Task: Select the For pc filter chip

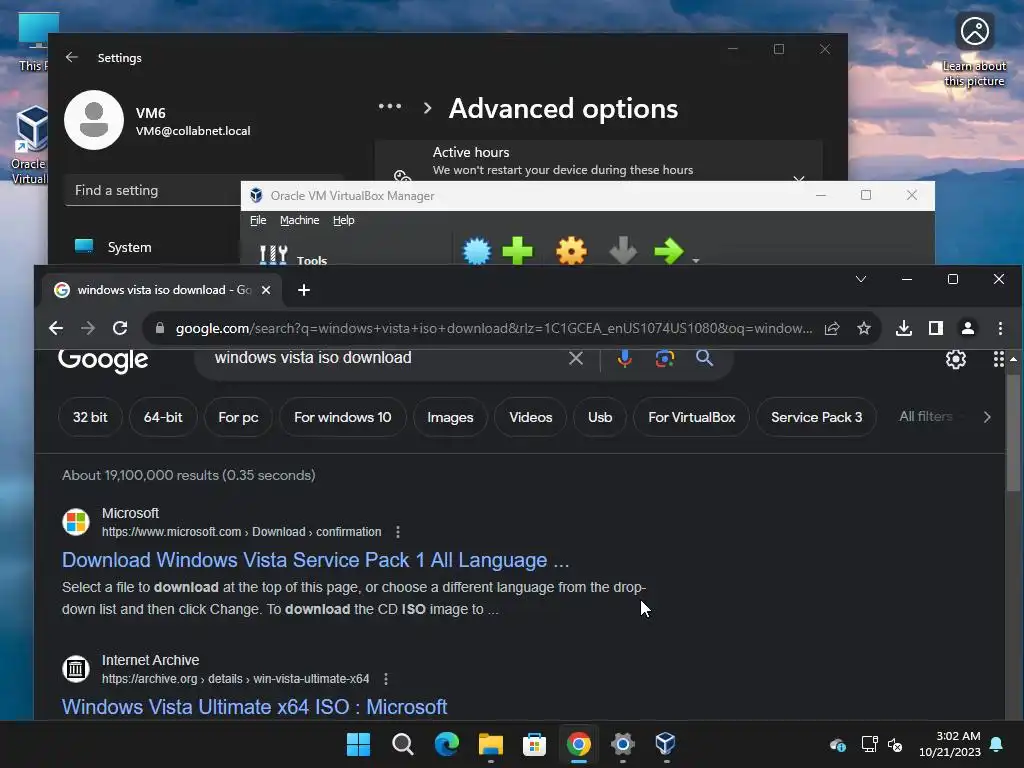Action: click(238, 417)
